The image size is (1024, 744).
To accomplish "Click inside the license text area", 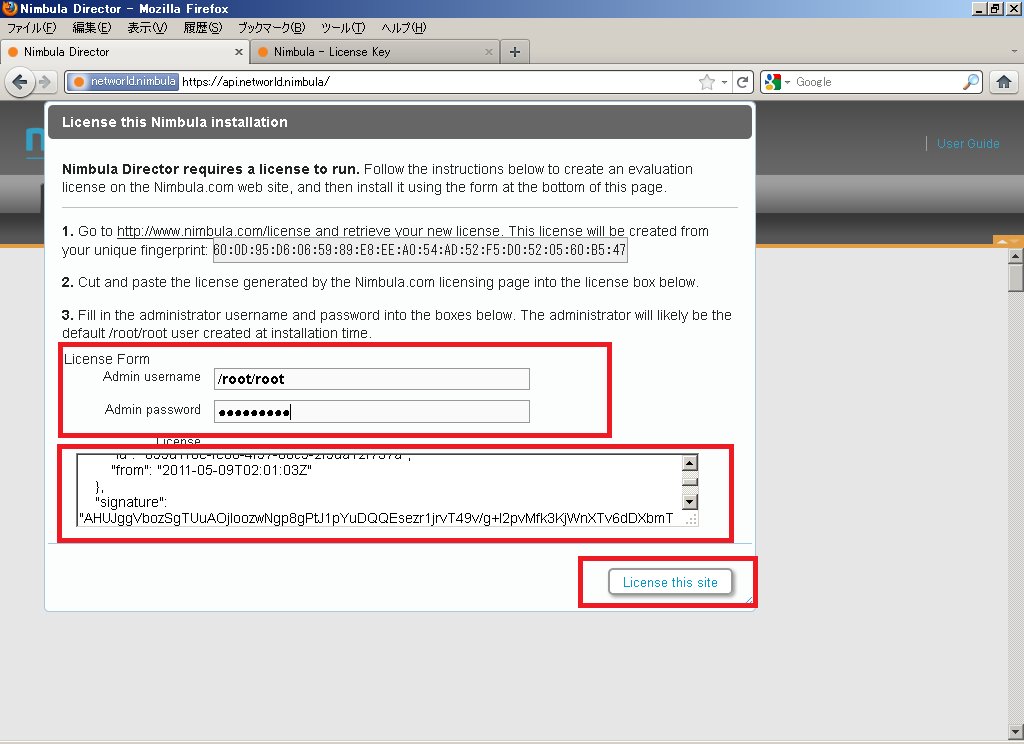I will coord(379,490).
